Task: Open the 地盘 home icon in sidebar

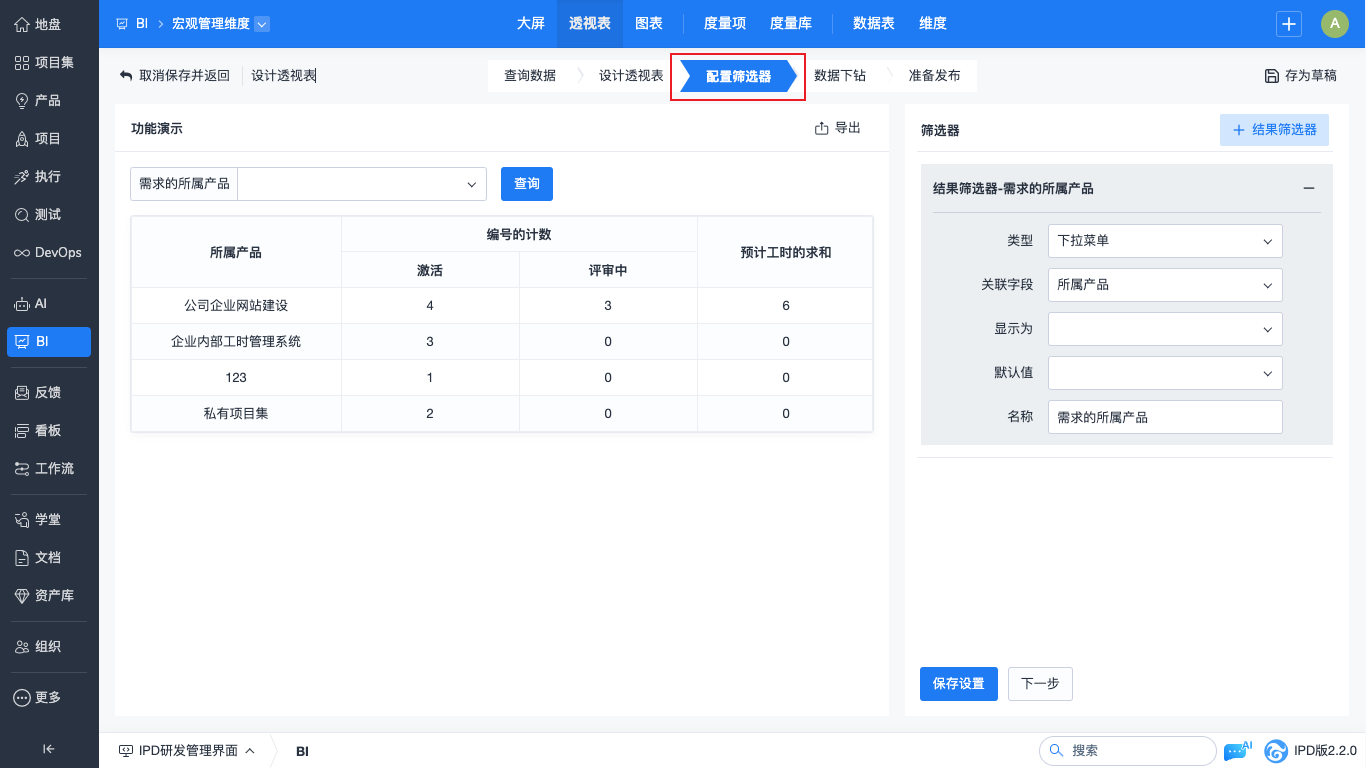Action: coord(22,24)
